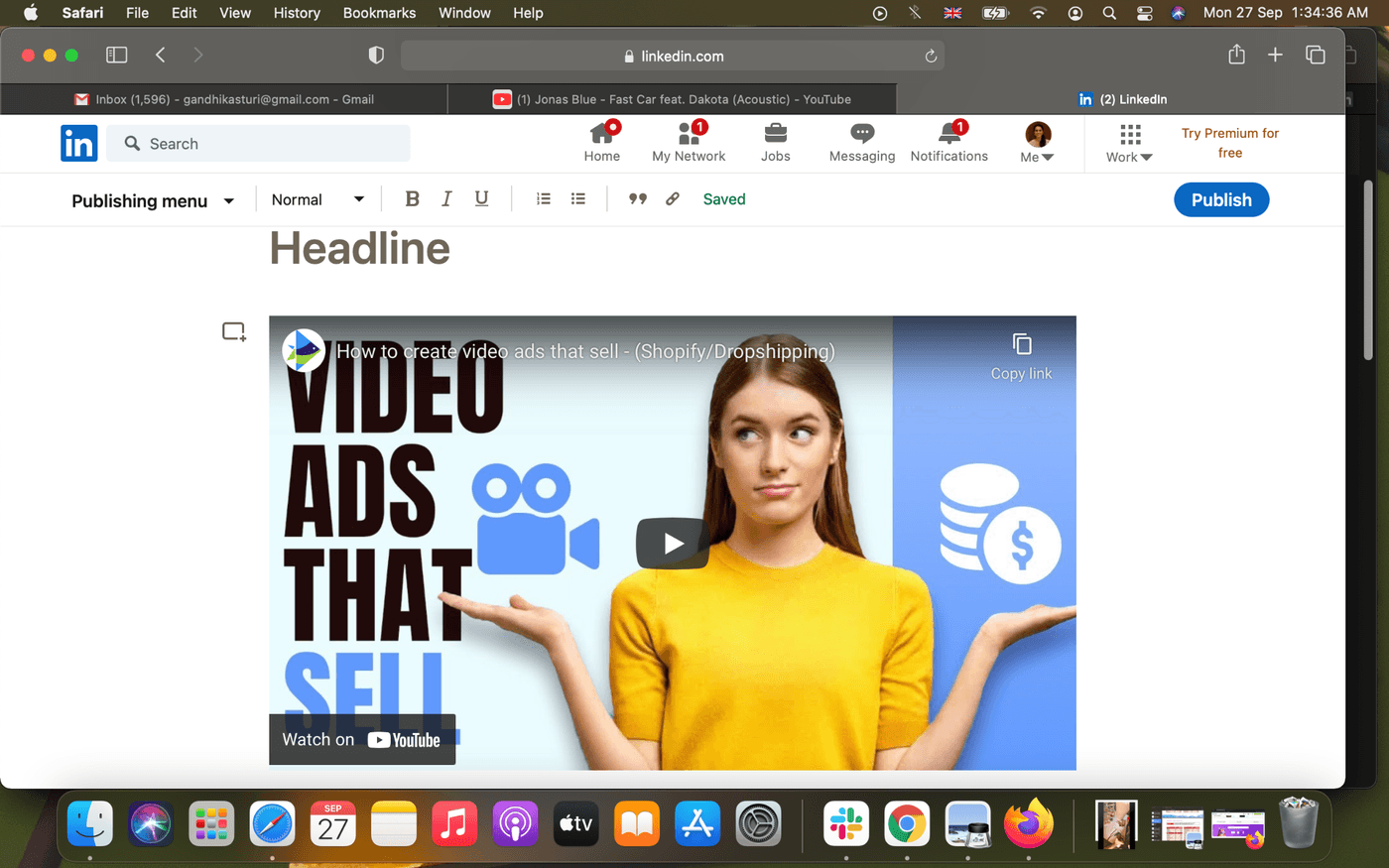
Task: Click the Try Premium for free link
Action: tap(1229, 143)
